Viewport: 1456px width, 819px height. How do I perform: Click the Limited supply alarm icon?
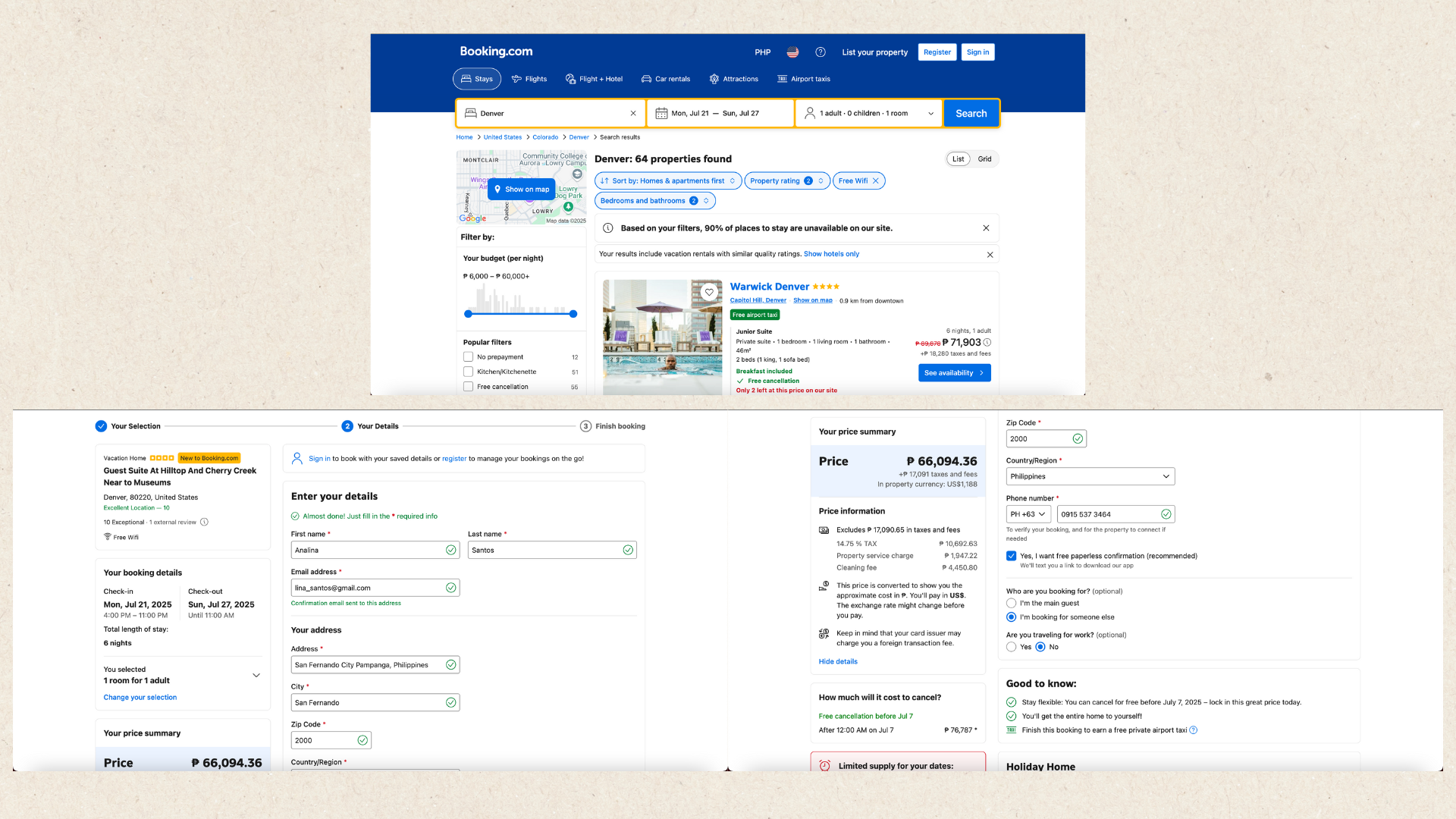click(x=824, y=766)
